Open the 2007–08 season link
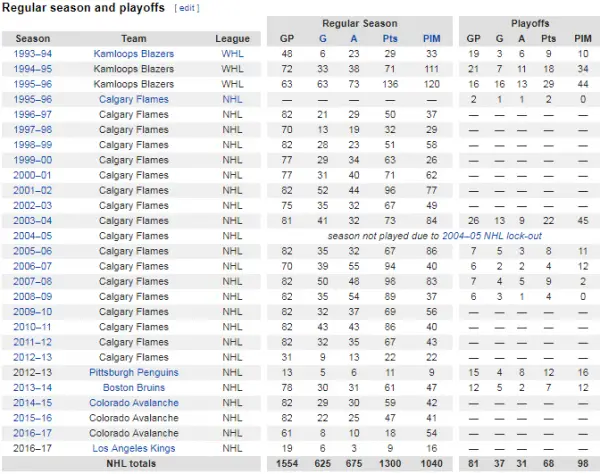 (x=33, y=281)
